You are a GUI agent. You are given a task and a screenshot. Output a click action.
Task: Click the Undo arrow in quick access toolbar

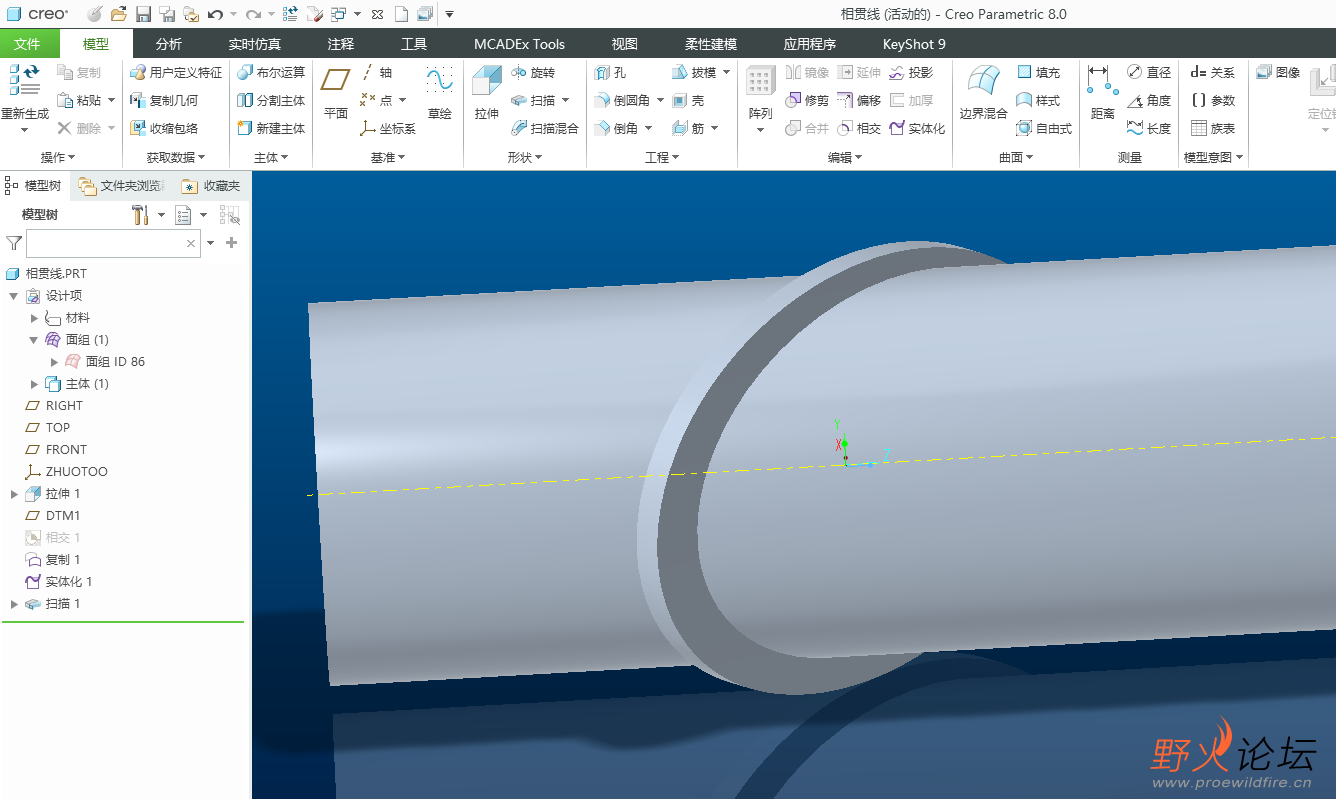[x=215, y=14]
